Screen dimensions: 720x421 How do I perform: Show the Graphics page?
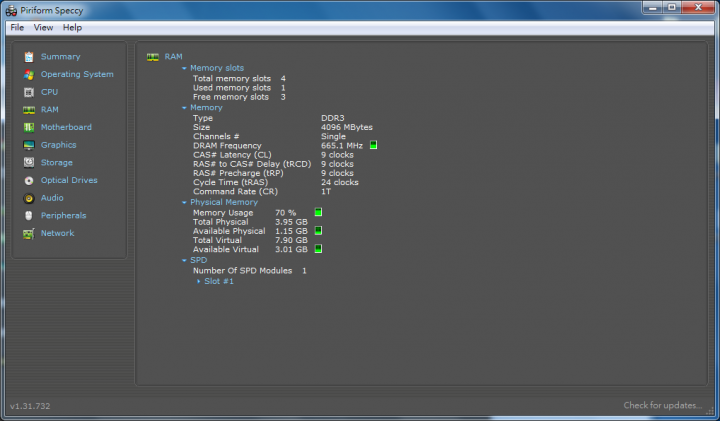[x=58, y=145]
